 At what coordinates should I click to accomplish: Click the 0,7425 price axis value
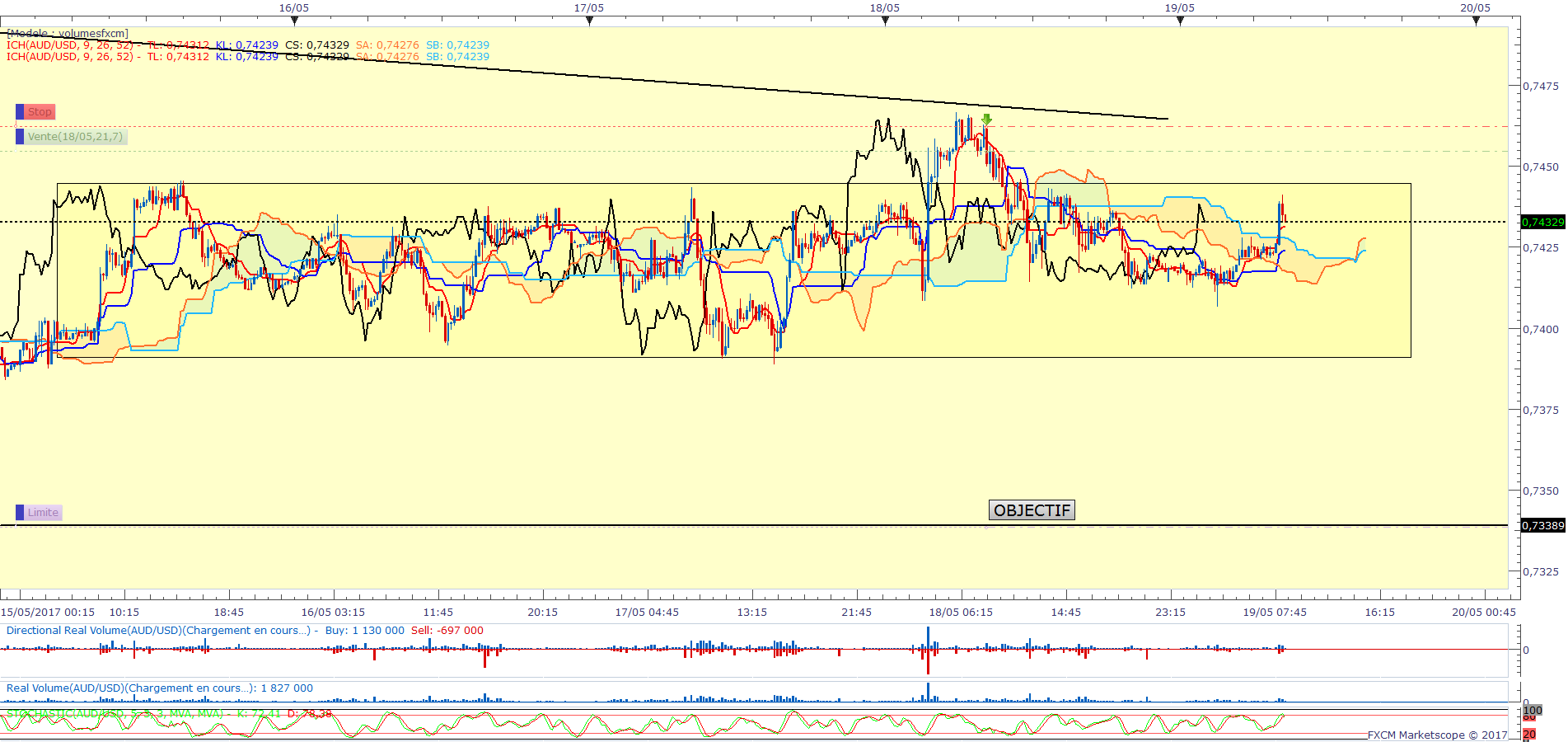[x=1541, y=247]
